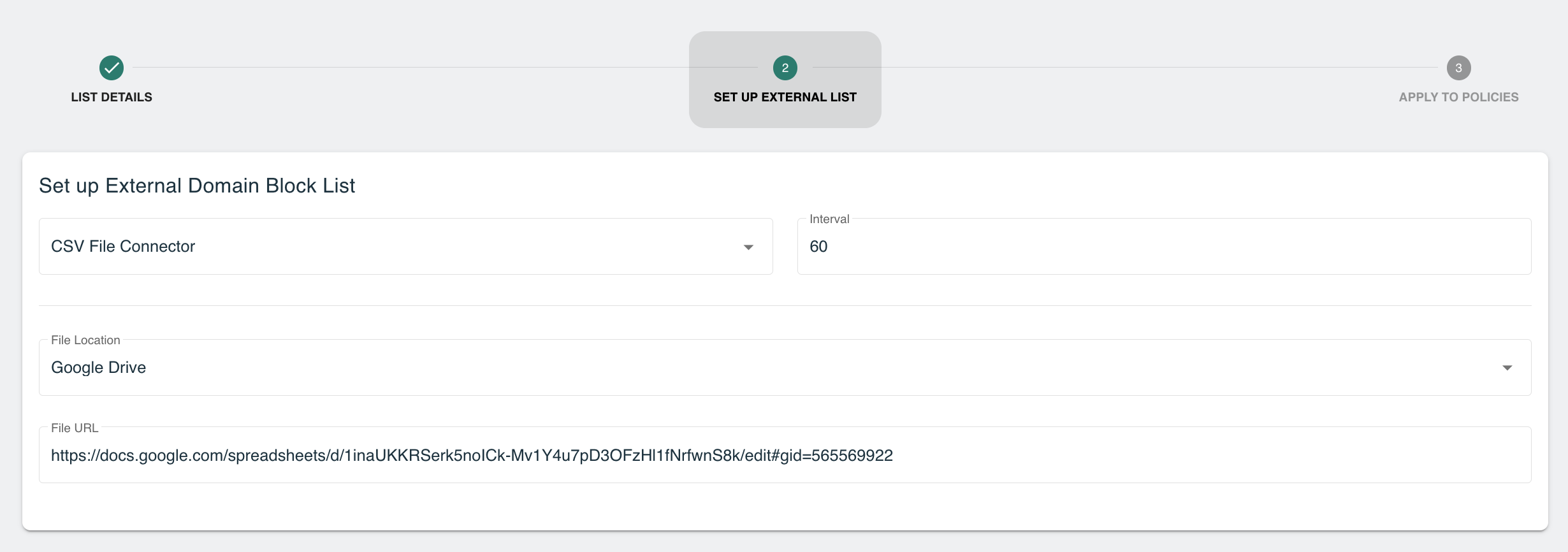Jump to APPLY TO POLICIES step label

coord(1458,97)
